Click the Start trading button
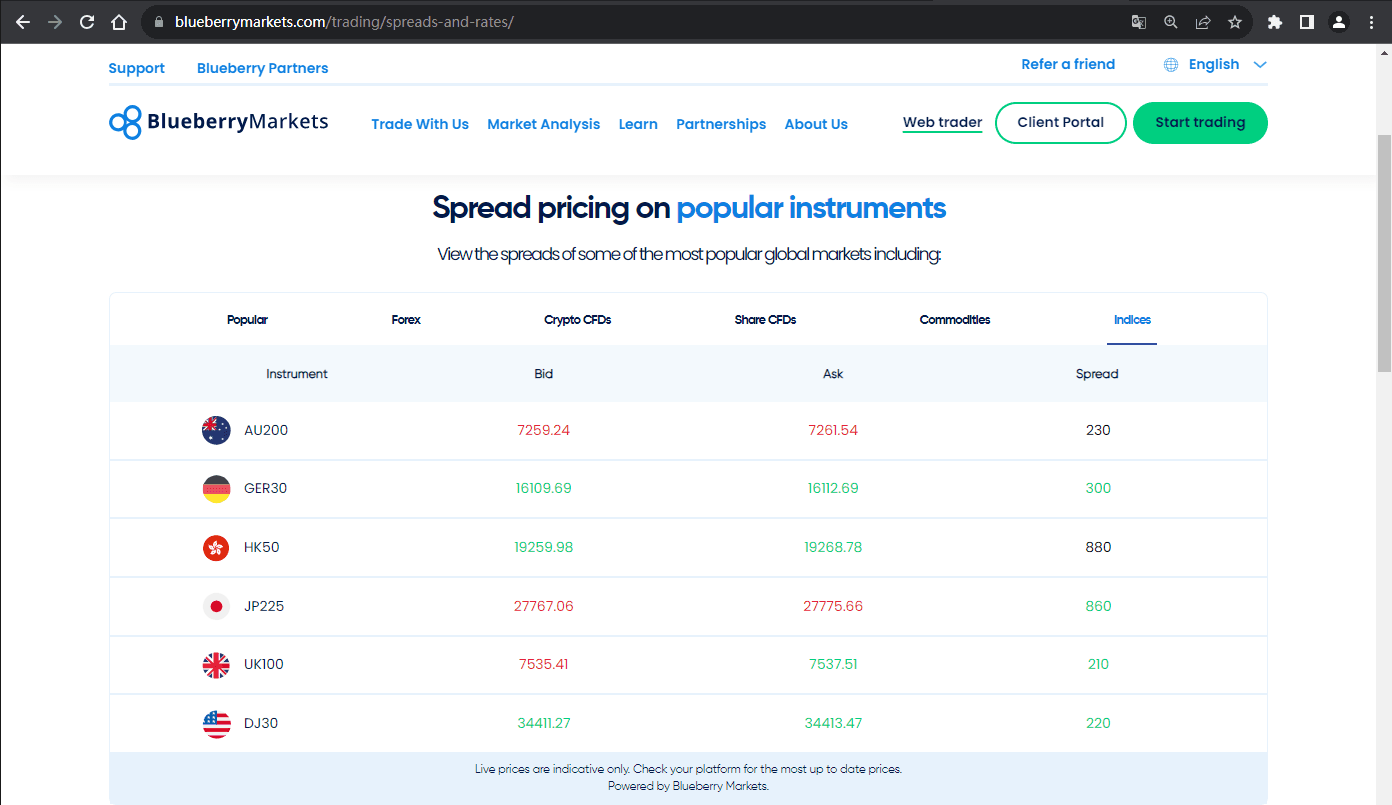Screen dimensions: 1392x805 pyautogui.click(x=1200, y=123)
